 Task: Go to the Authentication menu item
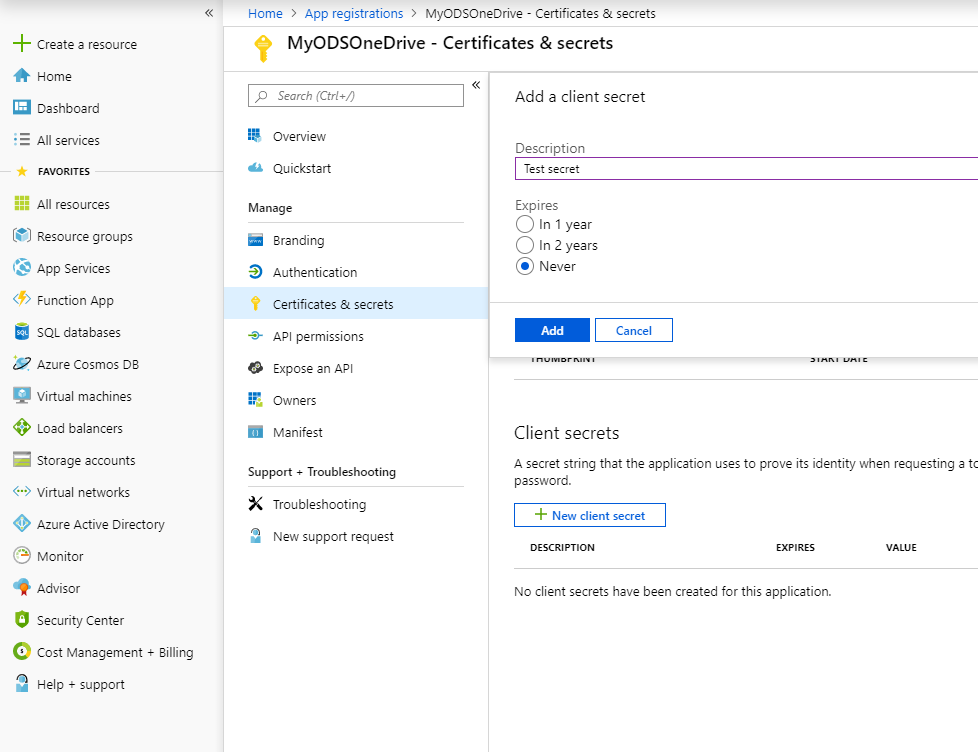314,272
